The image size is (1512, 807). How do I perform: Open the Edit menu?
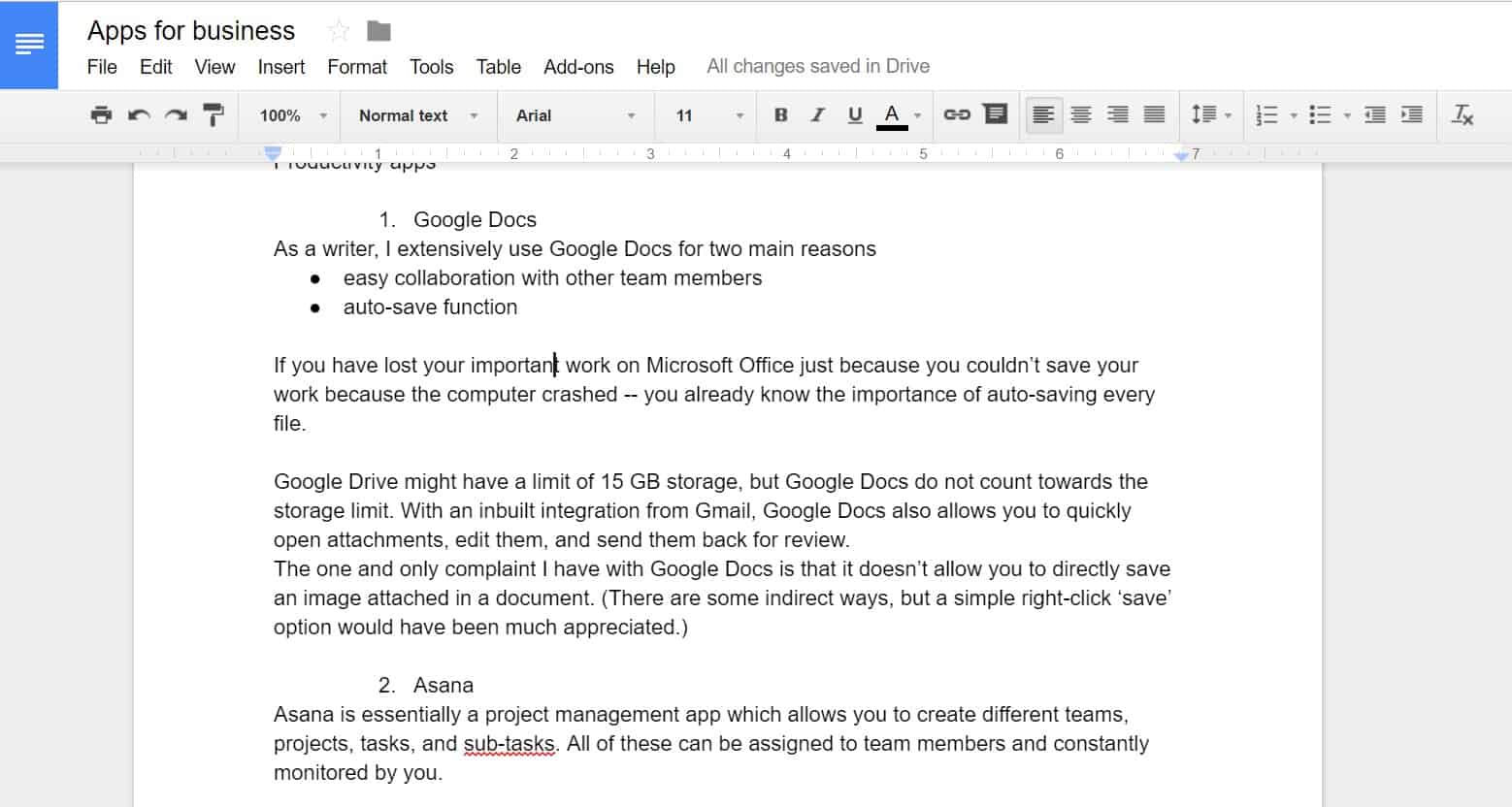click(155, 67)
